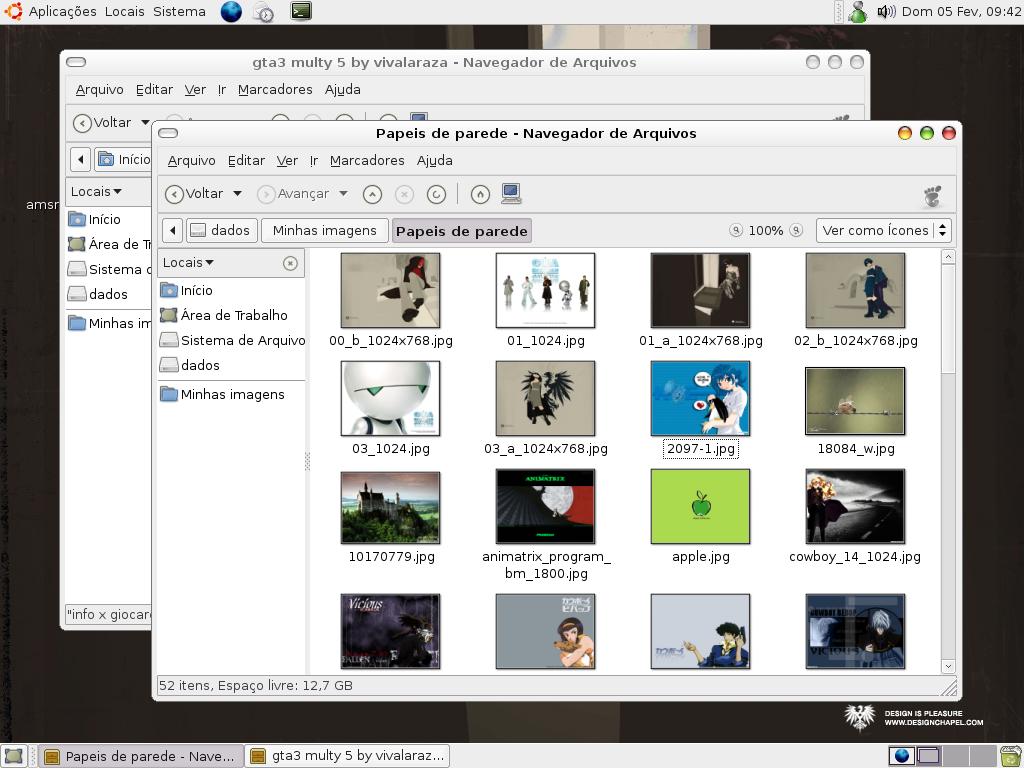The image size is (1024, 768).
Task: Select the first workspace in switcher
Action: (901, 756)
